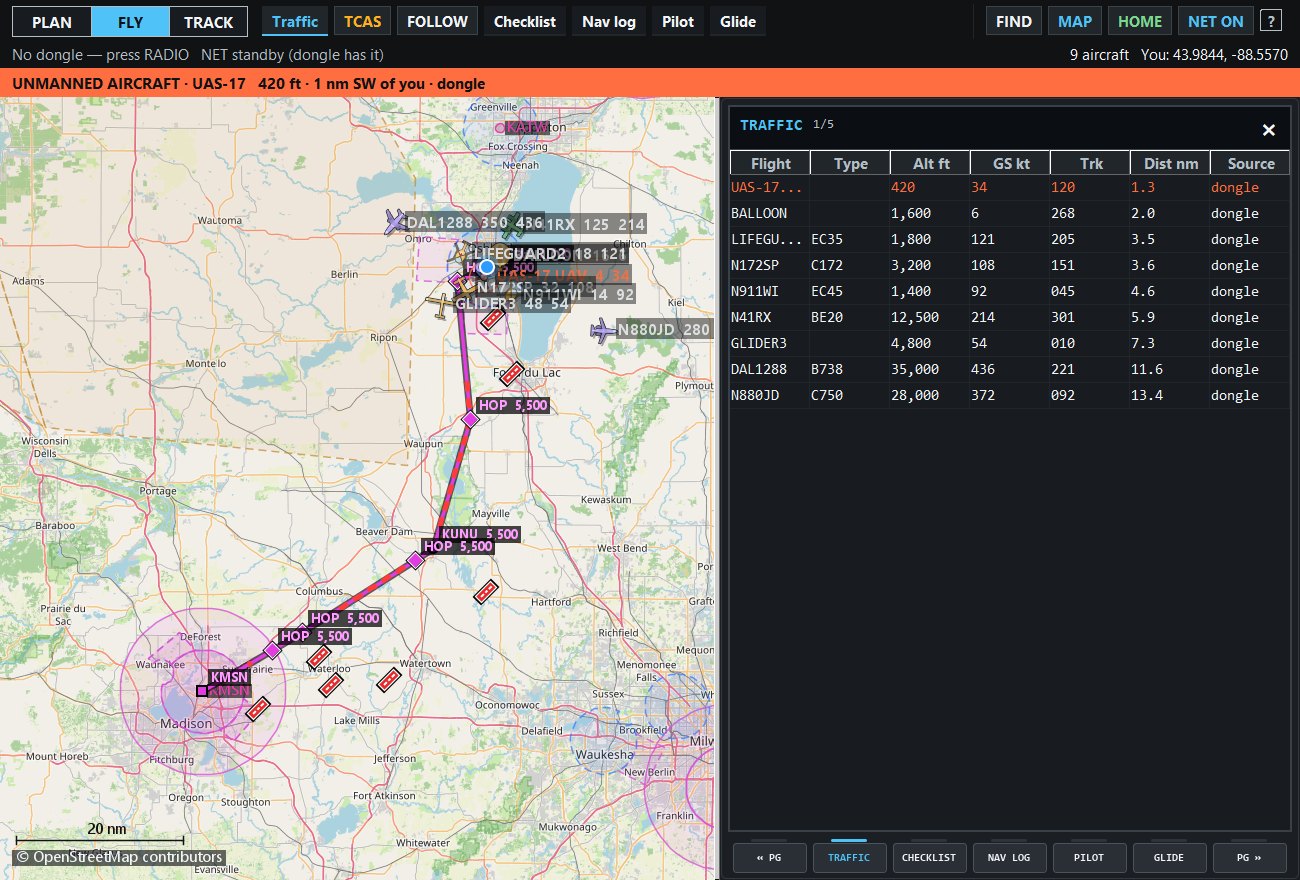1300x880 pixels.
Task: Select the BALLOON row in the traffic table
Action: (x=1010, y=213)
